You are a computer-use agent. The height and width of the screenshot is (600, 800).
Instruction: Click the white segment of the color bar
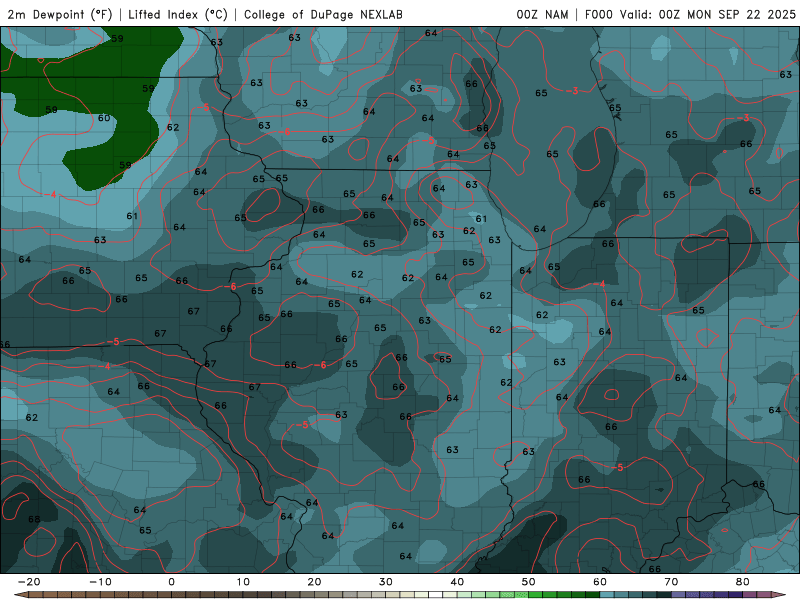click(435, 595)
